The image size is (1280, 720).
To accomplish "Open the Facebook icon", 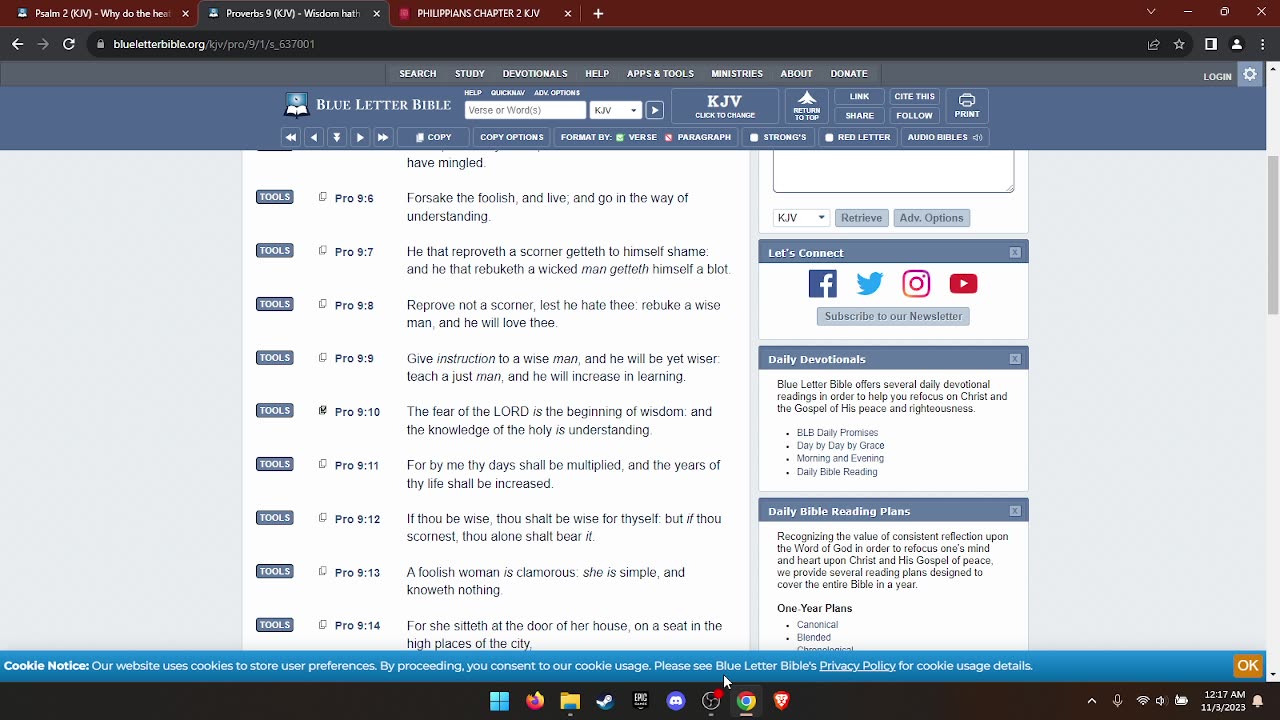I will [823, 284].
